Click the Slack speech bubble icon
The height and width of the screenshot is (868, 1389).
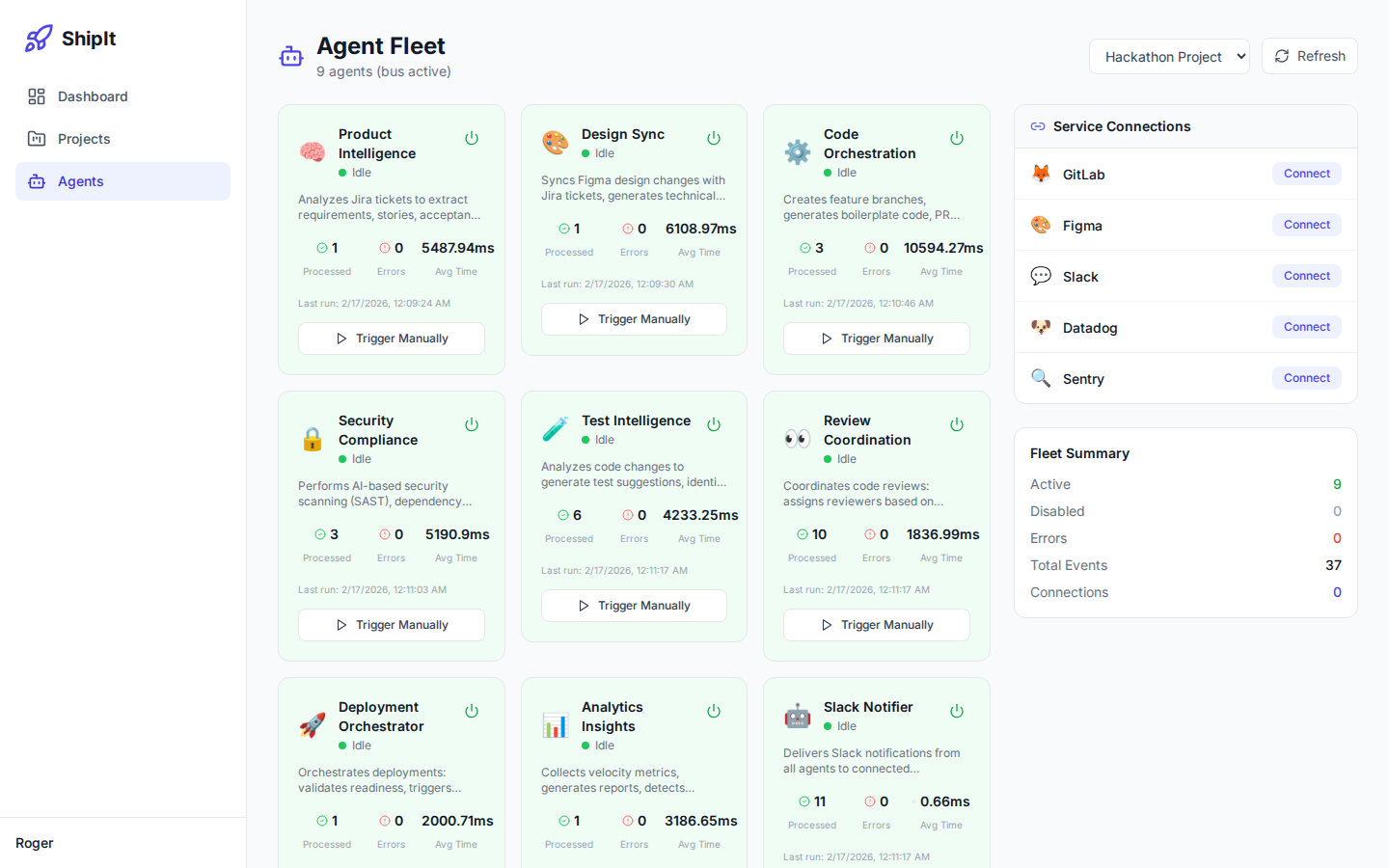pyautogui.click(x=1041, y=276)
